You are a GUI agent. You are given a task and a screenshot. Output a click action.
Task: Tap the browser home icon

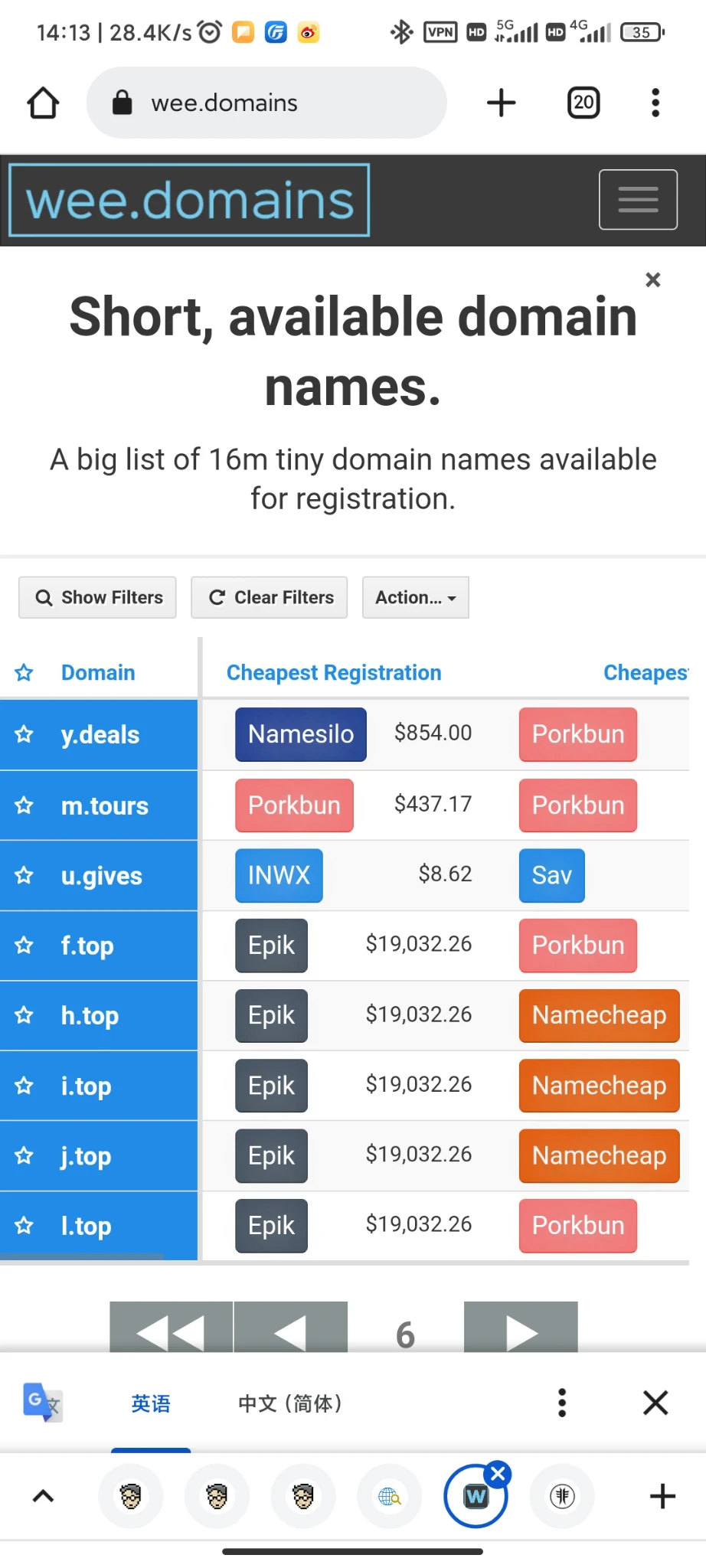click(x=43, y=103)
